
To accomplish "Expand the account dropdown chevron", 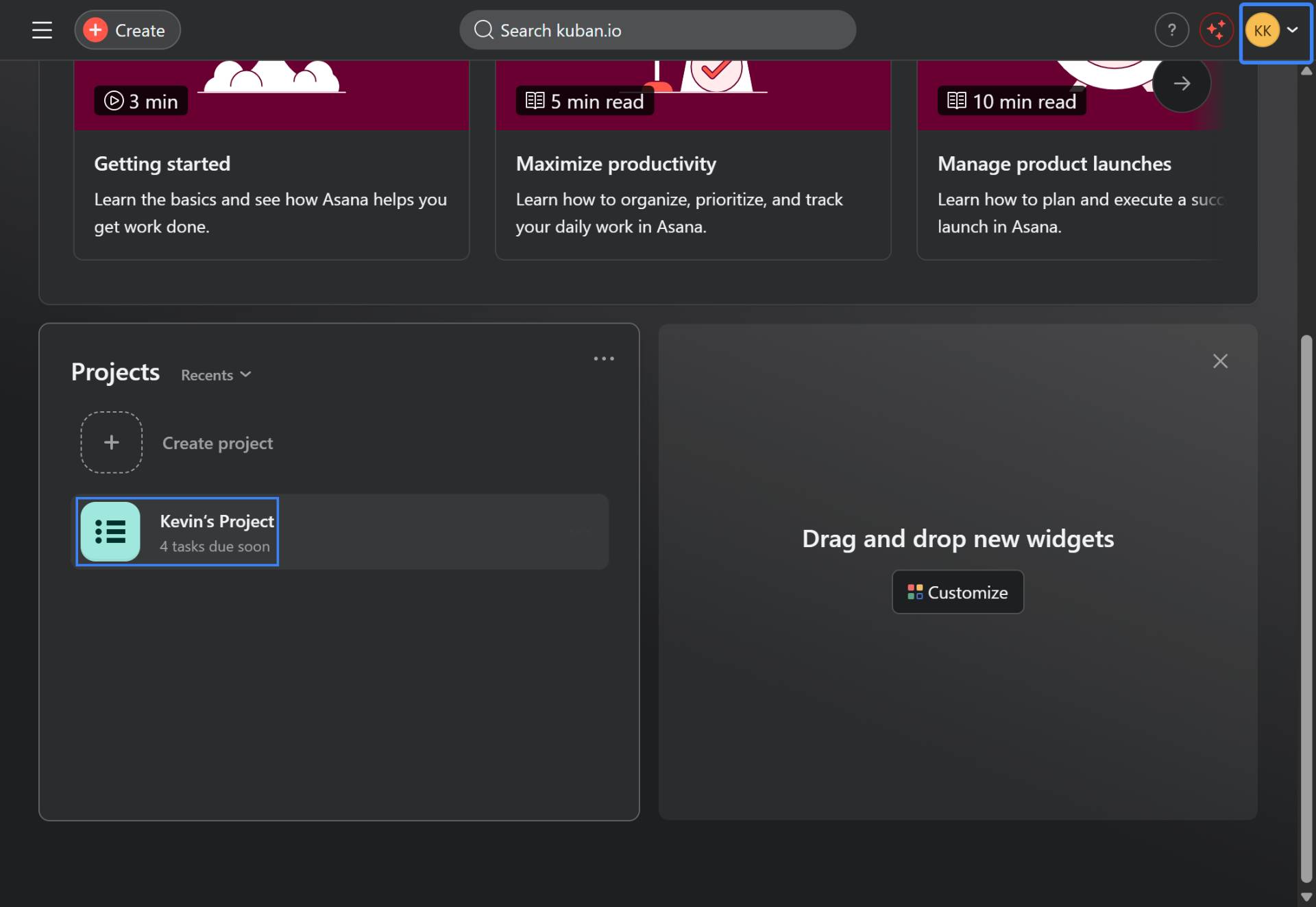I will pyautogui.click(x=1293, y=30).
